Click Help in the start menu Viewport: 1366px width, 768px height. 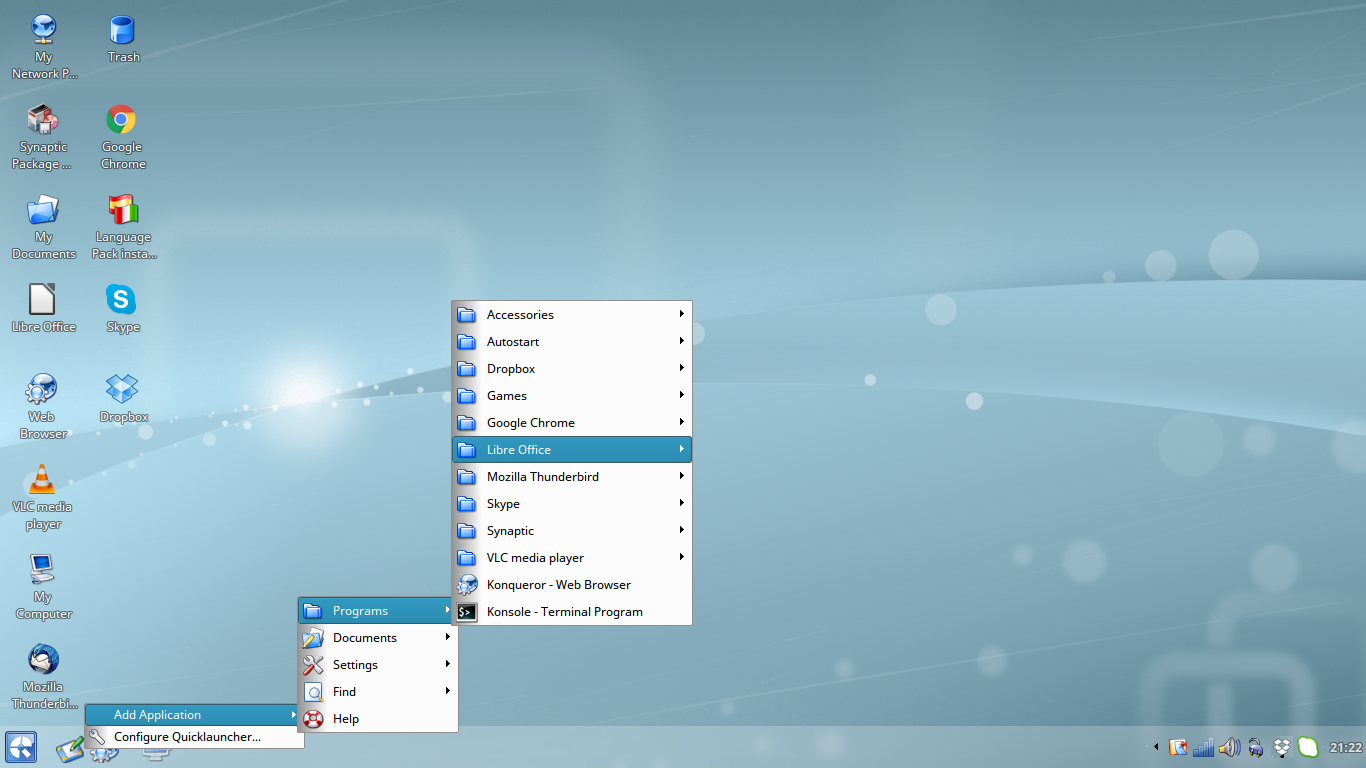click(x=378, y=718)
